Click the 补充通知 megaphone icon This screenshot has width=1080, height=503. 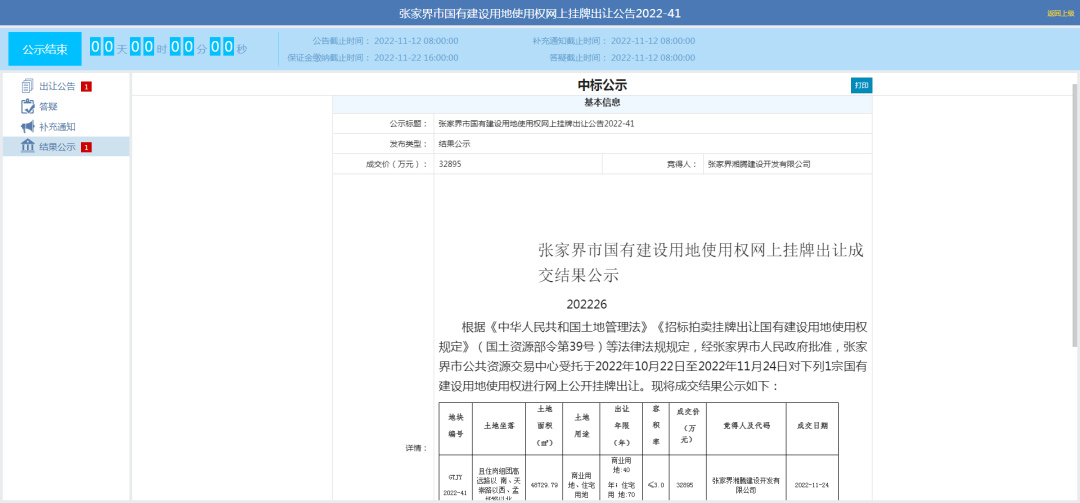click(28, 127)
